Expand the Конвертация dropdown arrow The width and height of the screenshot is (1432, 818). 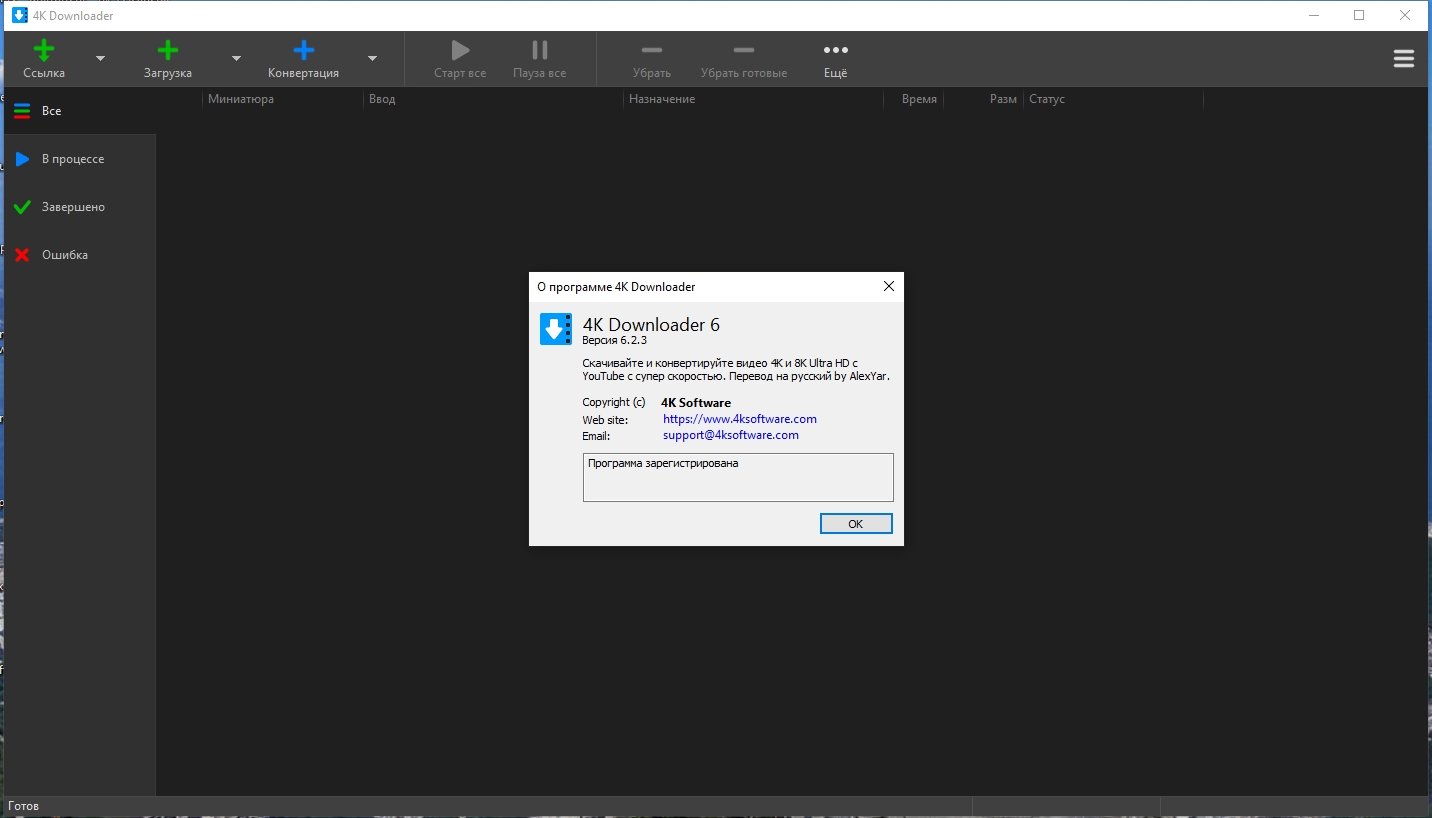click(x=372, y=59)
